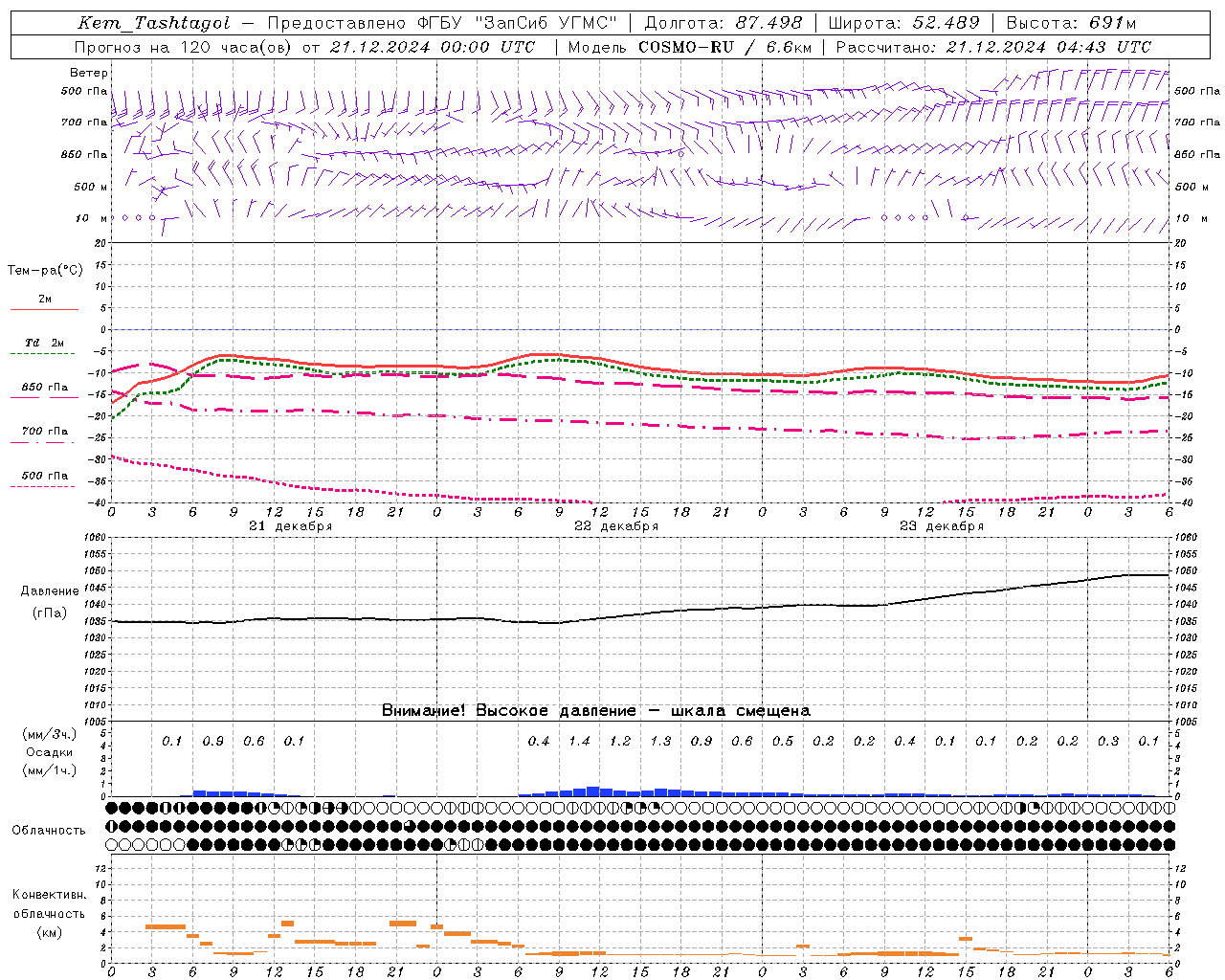Viewport: 1225px width, 980px height.
Task: Click the 'Высота: 691м' elevation text
Action: click(1071, 23)
